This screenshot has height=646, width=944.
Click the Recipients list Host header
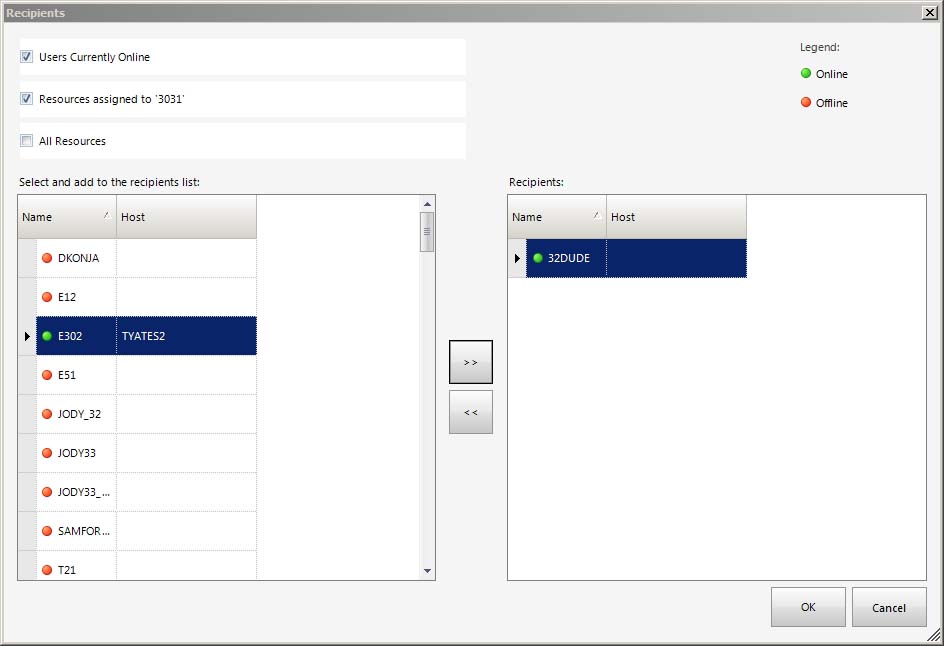pos(676,217)
